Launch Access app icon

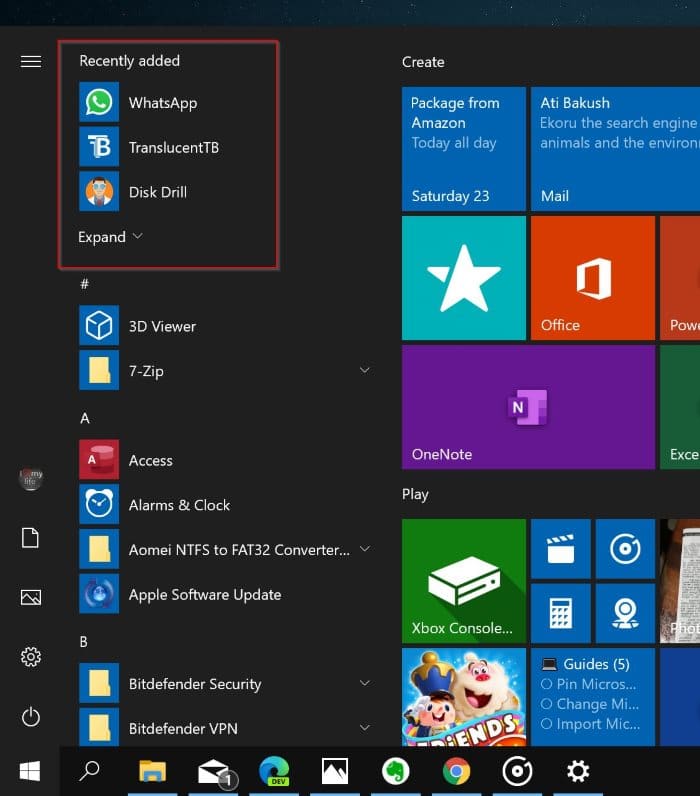coord(99,459)
